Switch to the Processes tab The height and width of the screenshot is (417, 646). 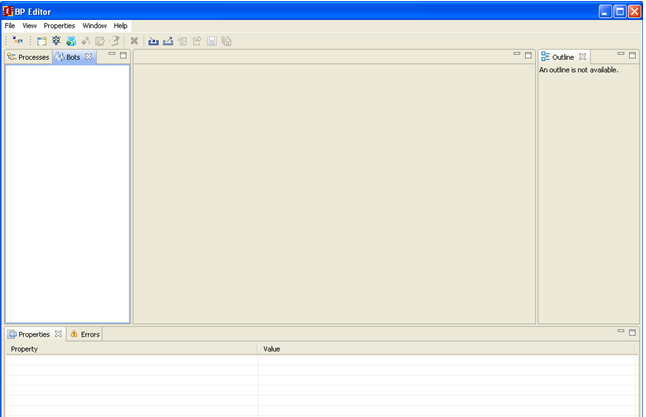click(x=28, y=57)
